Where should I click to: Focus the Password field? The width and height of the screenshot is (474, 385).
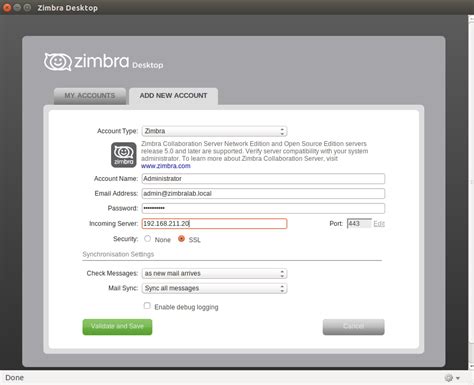pos(263,208)
